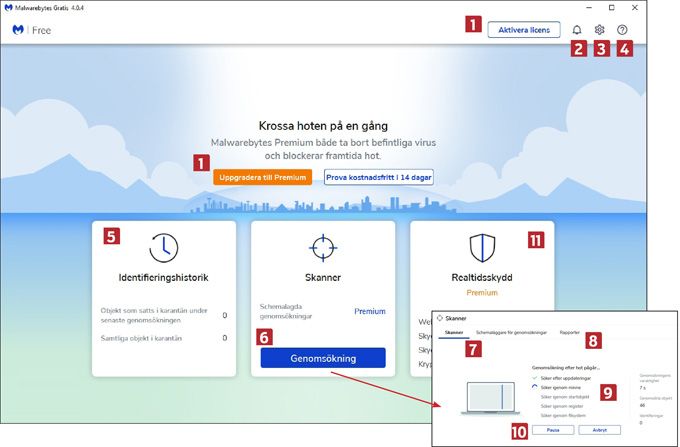Viewport: 680px width, 447px height.
Task: Open the notifications bell icon
Action: tap(577, 30)
